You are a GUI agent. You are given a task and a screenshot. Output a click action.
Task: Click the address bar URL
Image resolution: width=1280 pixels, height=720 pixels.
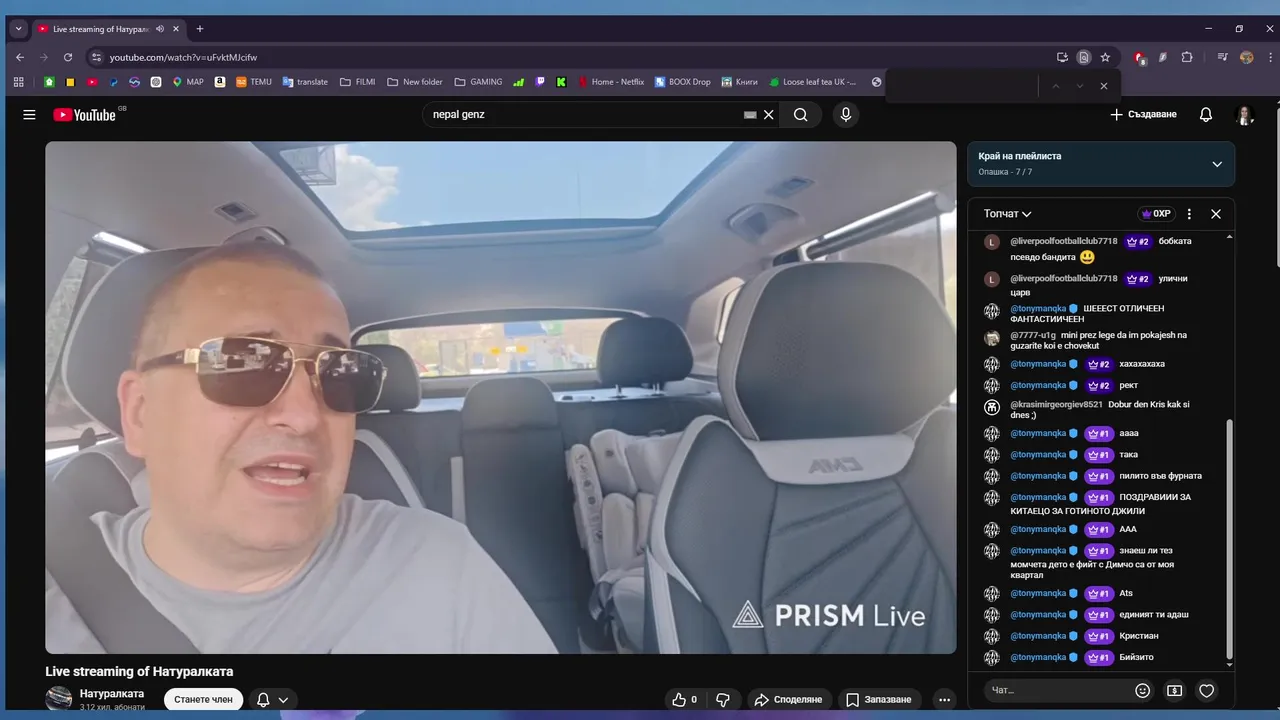click(x=183, y=57)
